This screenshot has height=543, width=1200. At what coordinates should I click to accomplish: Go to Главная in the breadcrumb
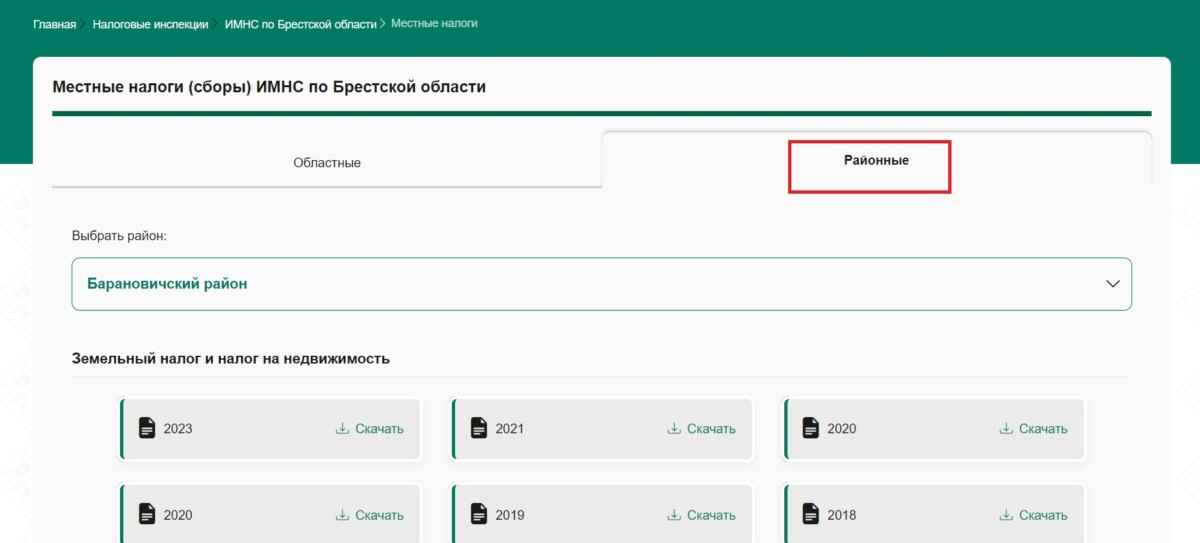tap(54, 24)
